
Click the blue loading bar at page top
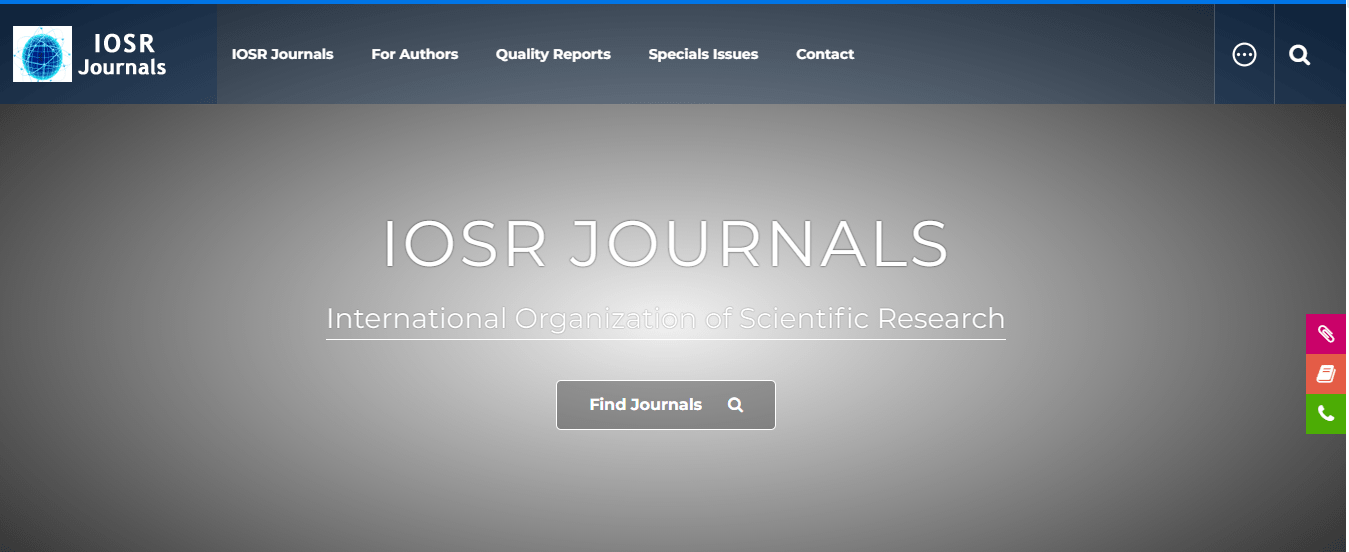[674, 2]
